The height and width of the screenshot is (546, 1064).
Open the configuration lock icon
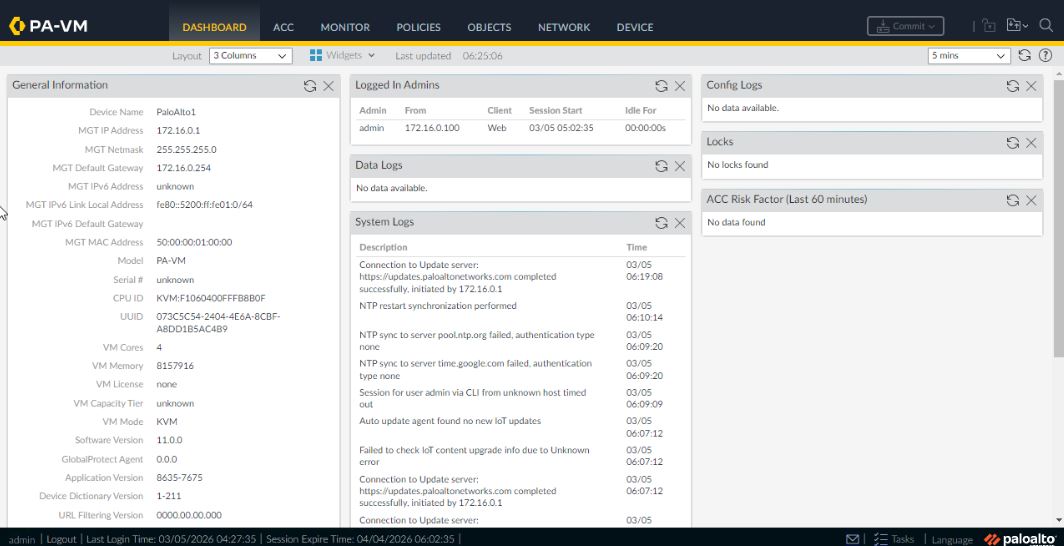(991, 27)
